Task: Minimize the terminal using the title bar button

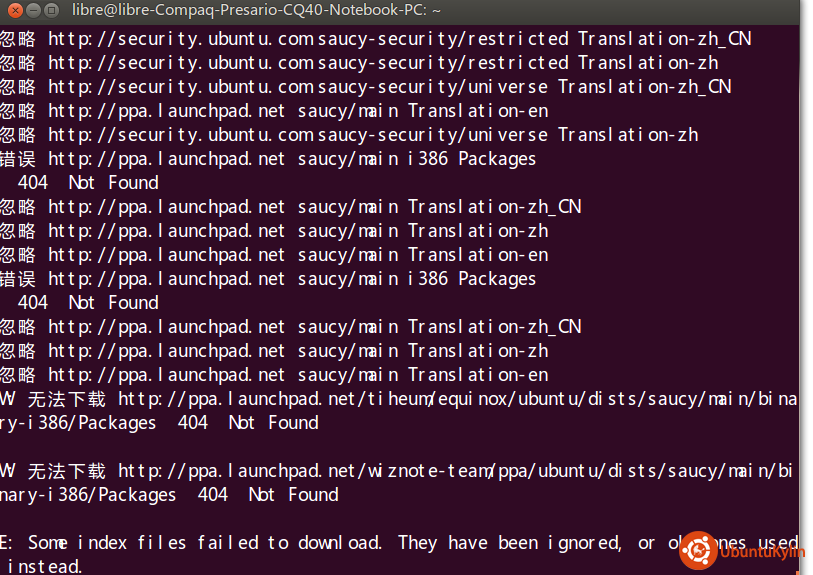Action: click(x=34, y=10)
